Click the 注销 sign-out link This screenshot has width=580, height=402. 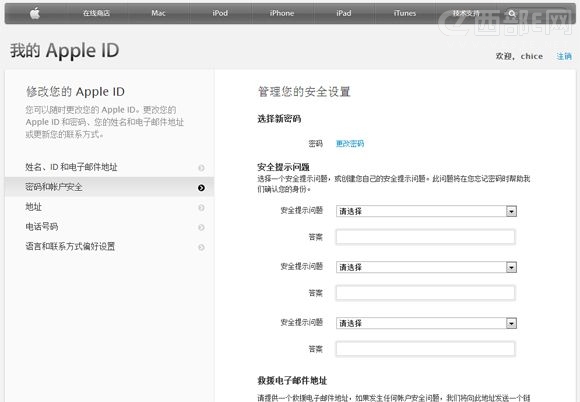pos(564,56)
